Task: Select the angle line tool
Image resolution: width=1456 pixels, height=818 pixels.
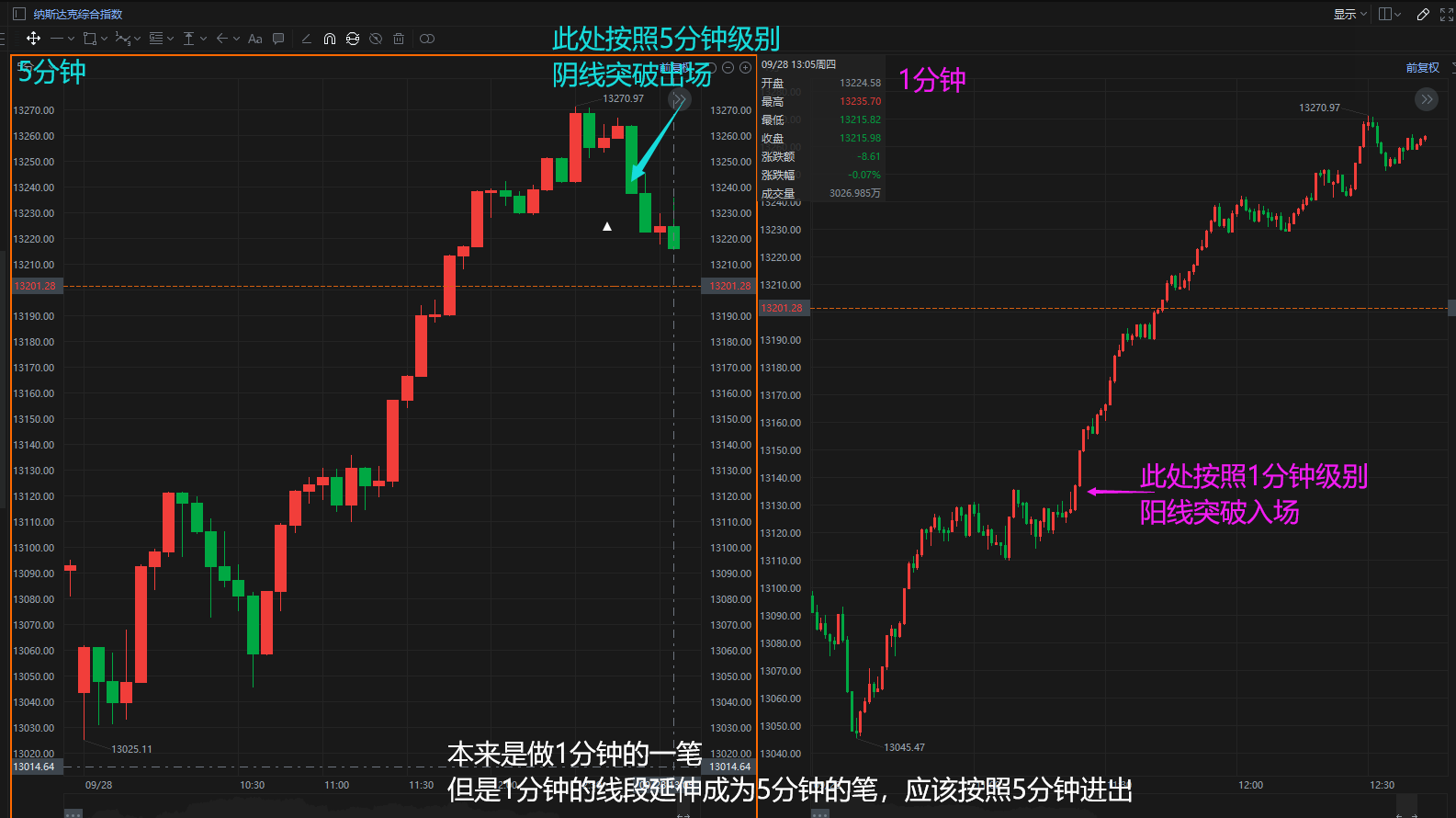Action: (x=306, y=39)
